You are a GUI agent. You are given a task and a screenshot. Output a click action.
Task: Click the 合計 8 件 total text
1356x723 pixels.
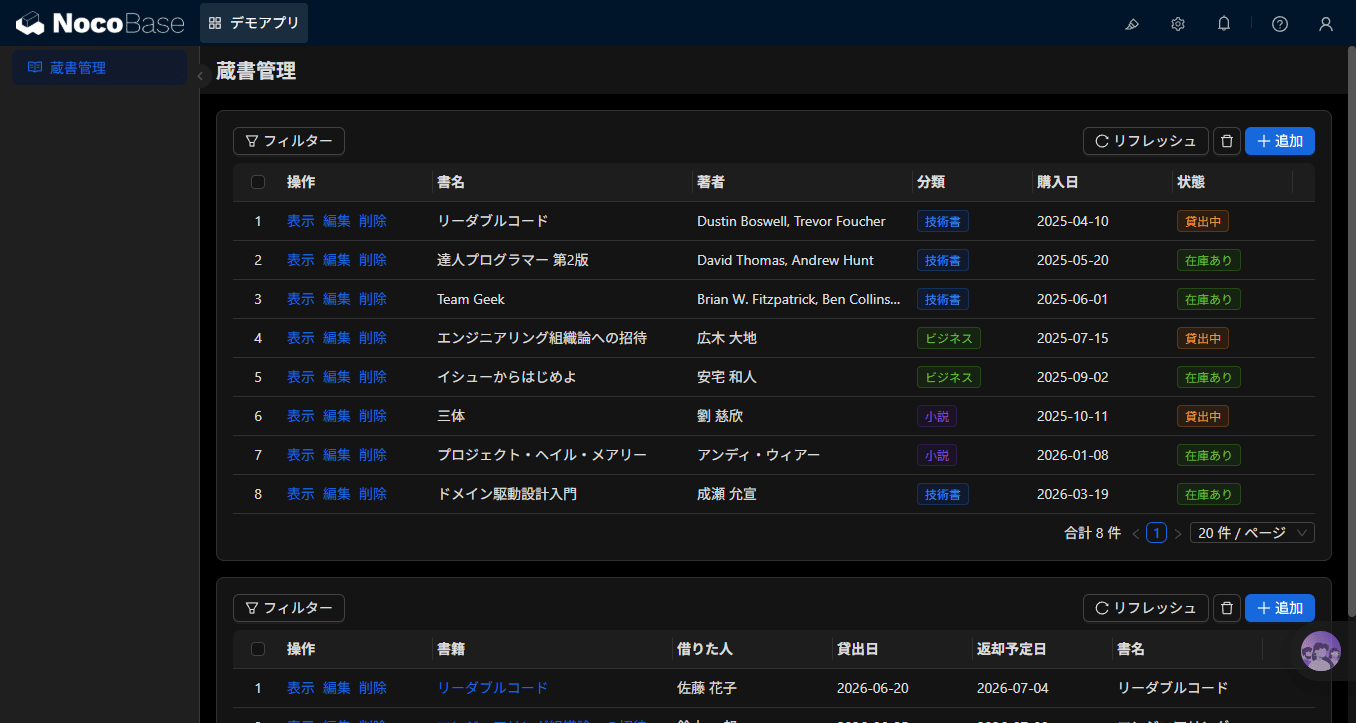point(1093,533)
